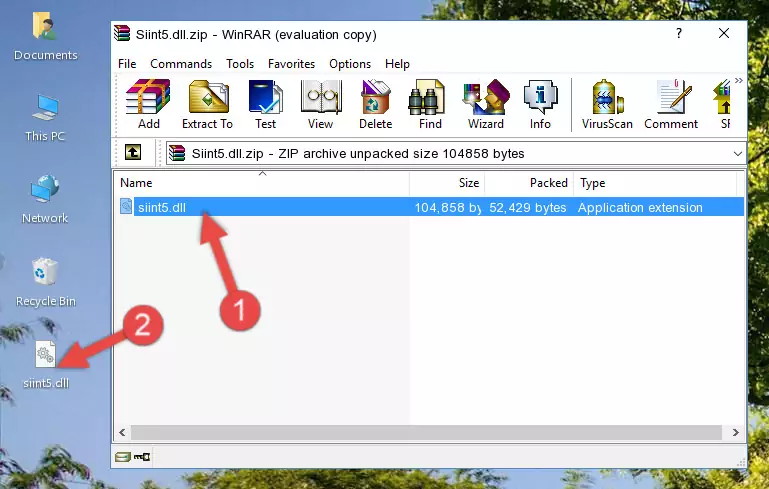Click the Add toolbar icon
Image resolution: width=769 pixels, height=489 pixels.
[148, 104]
